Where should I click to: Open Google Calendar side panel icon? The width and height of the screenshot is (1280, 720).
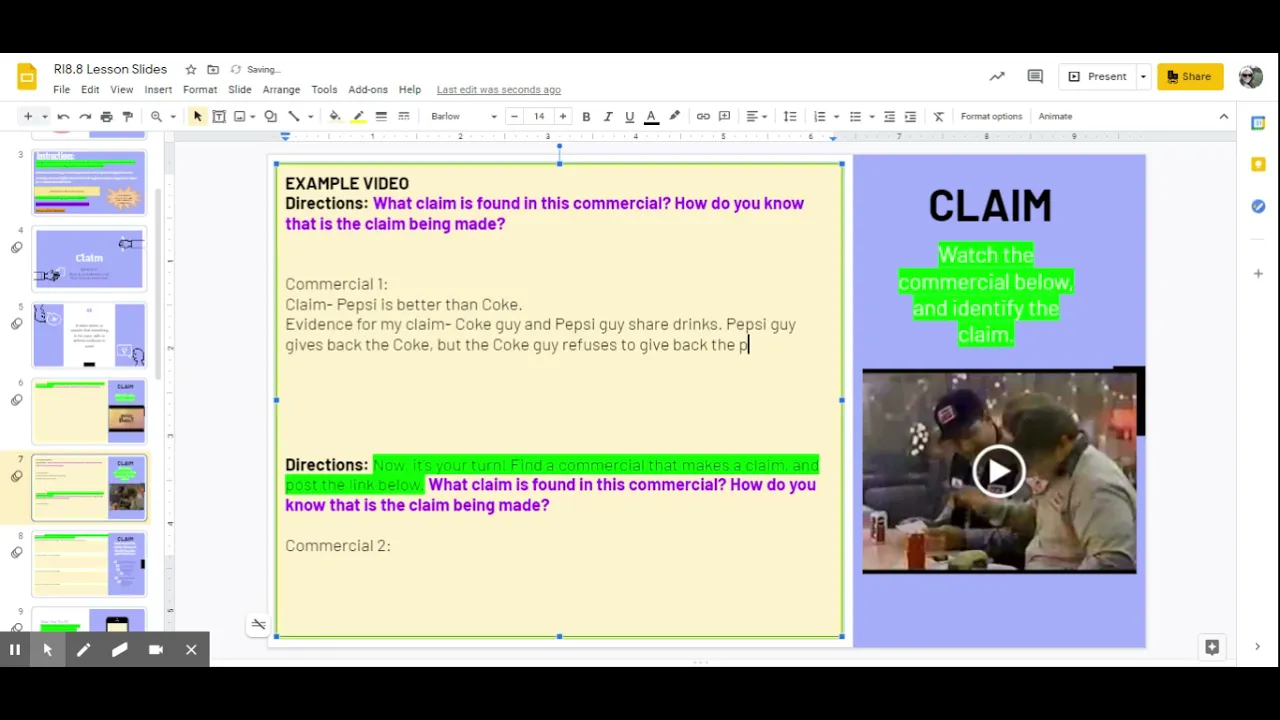[1258, 123]
